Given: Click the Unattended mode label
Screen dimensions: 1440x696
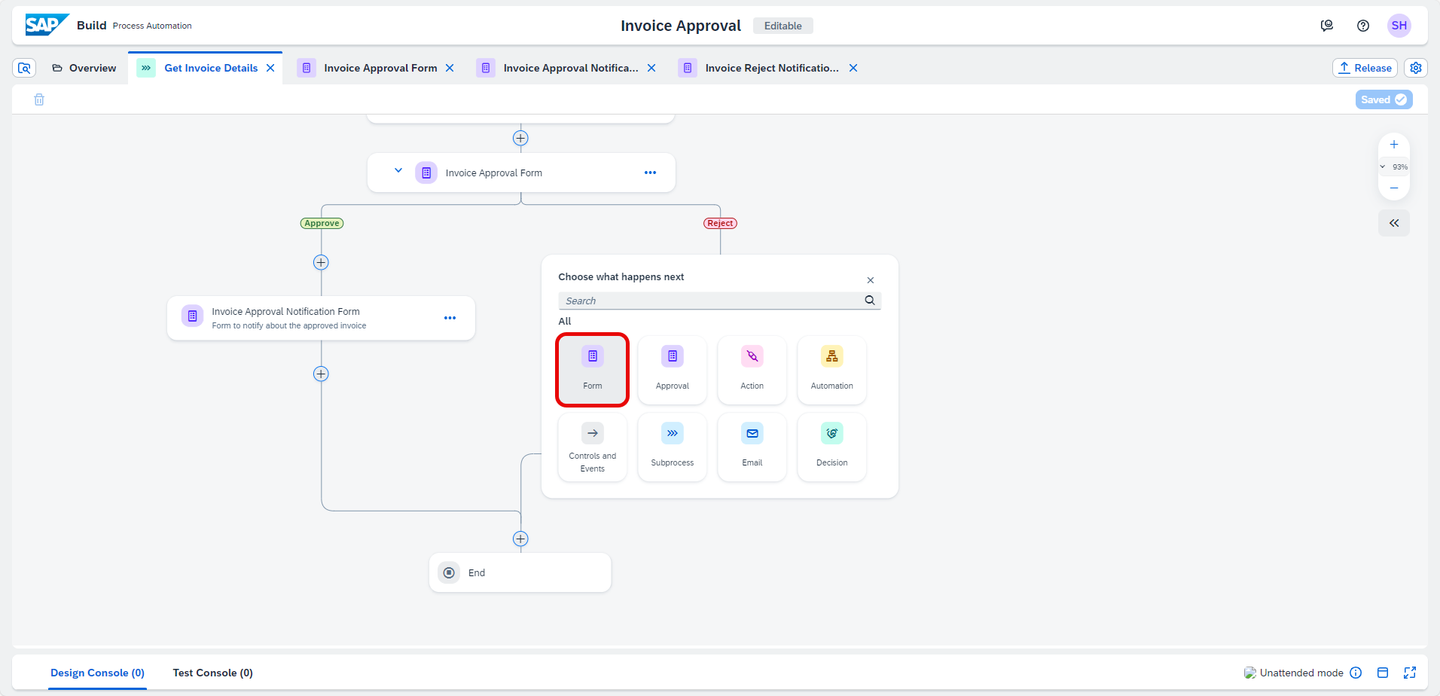Looking at the screenshot, I should coord(1301,673).
